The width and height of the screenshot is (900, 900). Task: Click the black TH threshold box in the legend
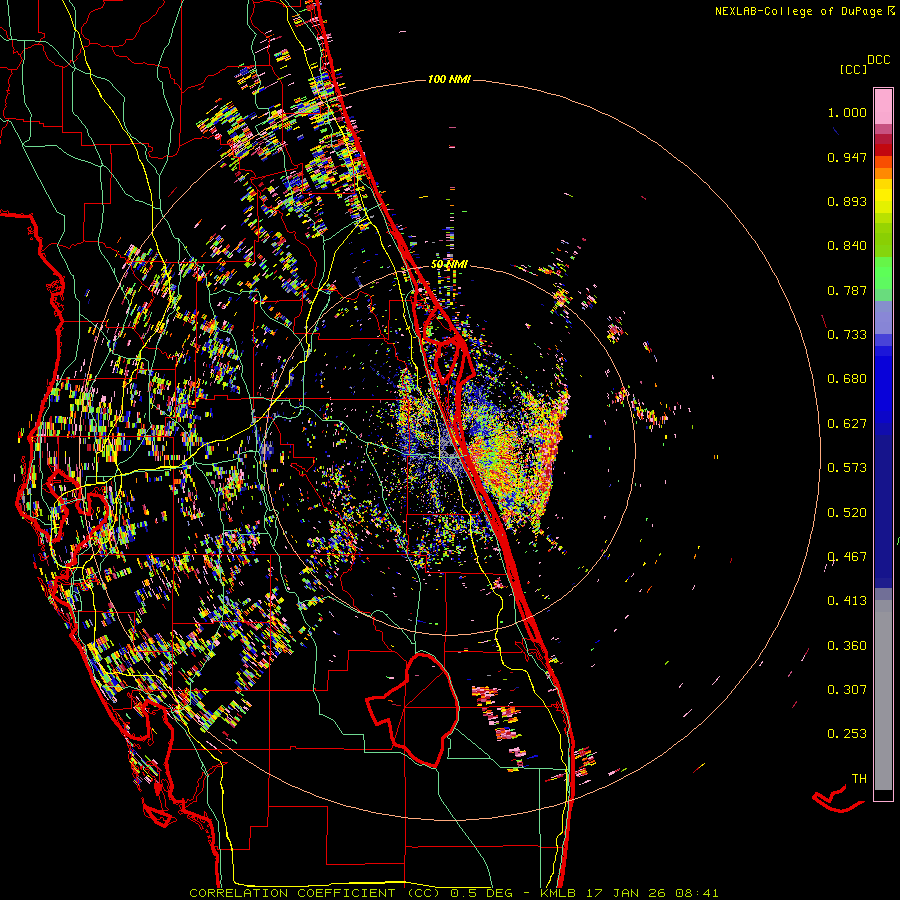[883, 794]
